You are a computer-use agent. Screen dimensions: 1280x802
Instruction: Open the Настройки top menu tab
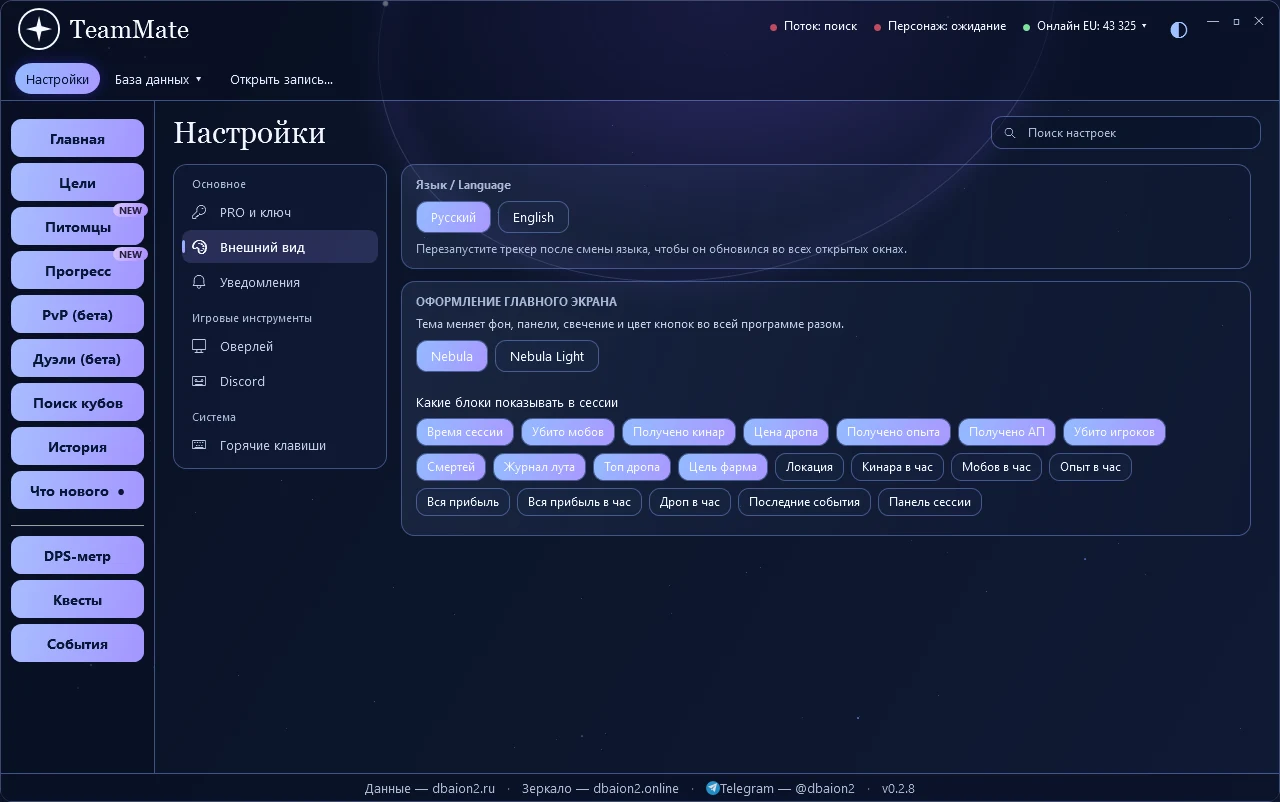[57, 79]
